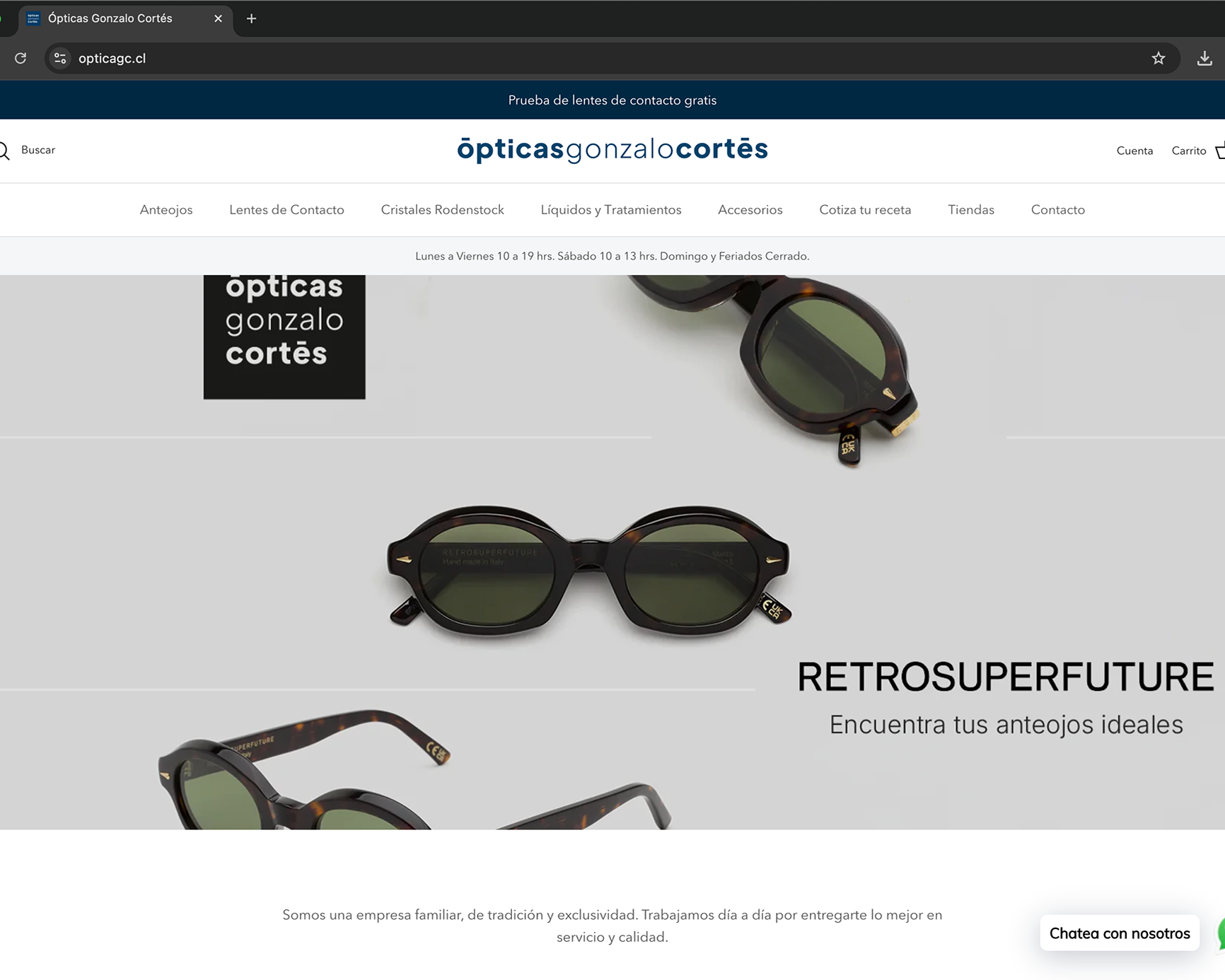Open the Contacto page
The width and height of the screenshot is (1225, 980).
click(x=1057, y=209)
